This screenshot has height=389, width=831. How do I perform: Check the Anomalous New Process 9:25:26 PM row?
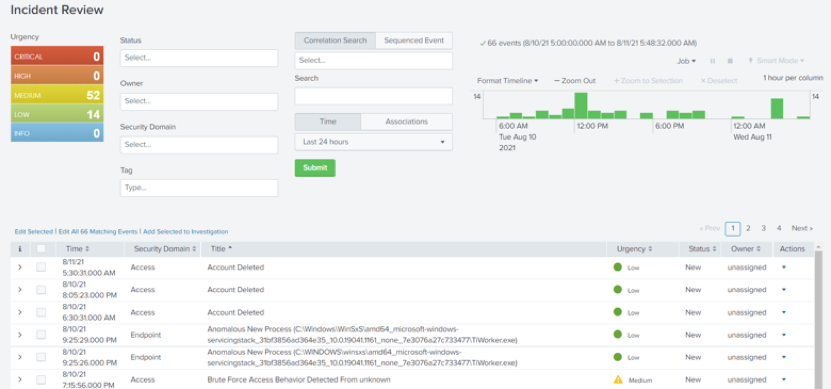41,357
